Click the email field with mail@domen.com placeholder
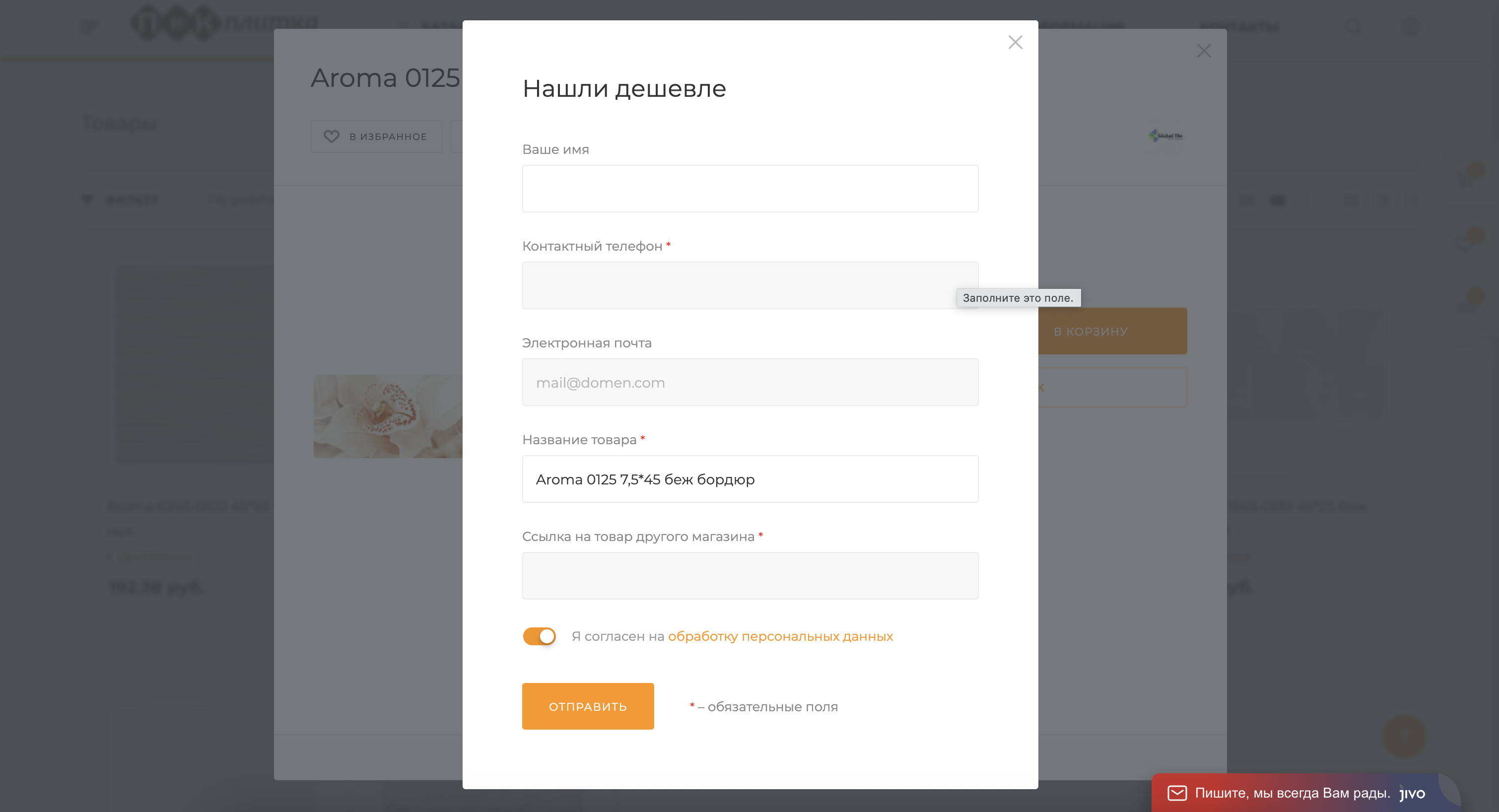 point(749,383)
